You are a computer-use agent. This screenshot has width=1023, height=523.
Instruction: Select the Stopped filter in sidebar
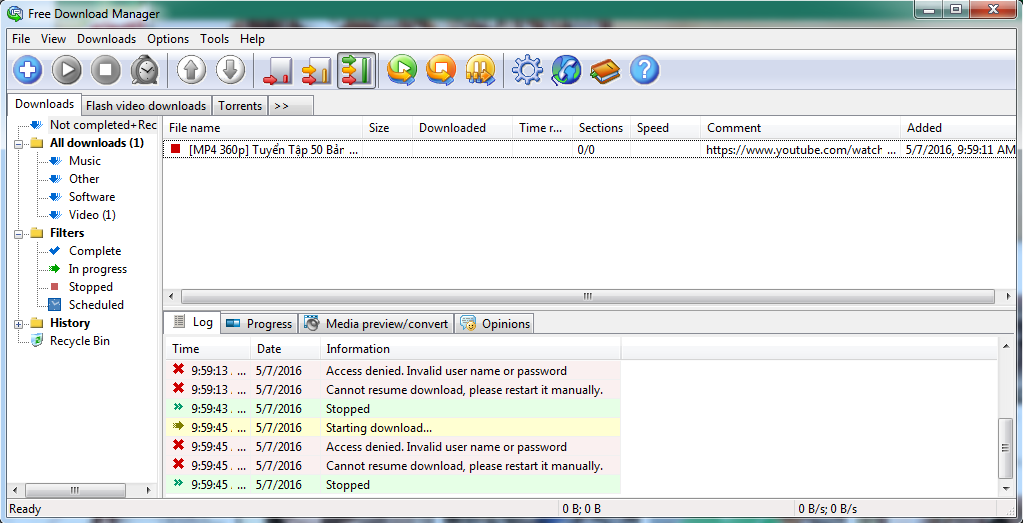[90, 287]
